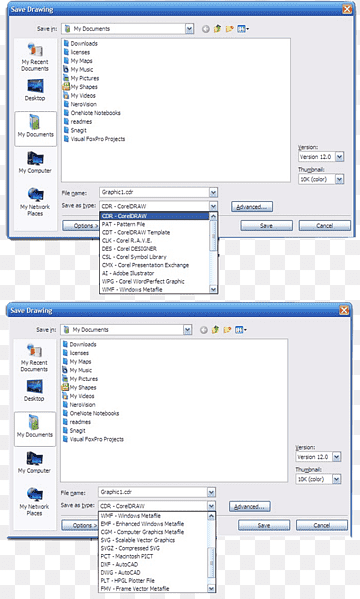Choose CLK - Corel R.A.V.E. file type
This screenshot has width=360, height=599.
point(154,241)
